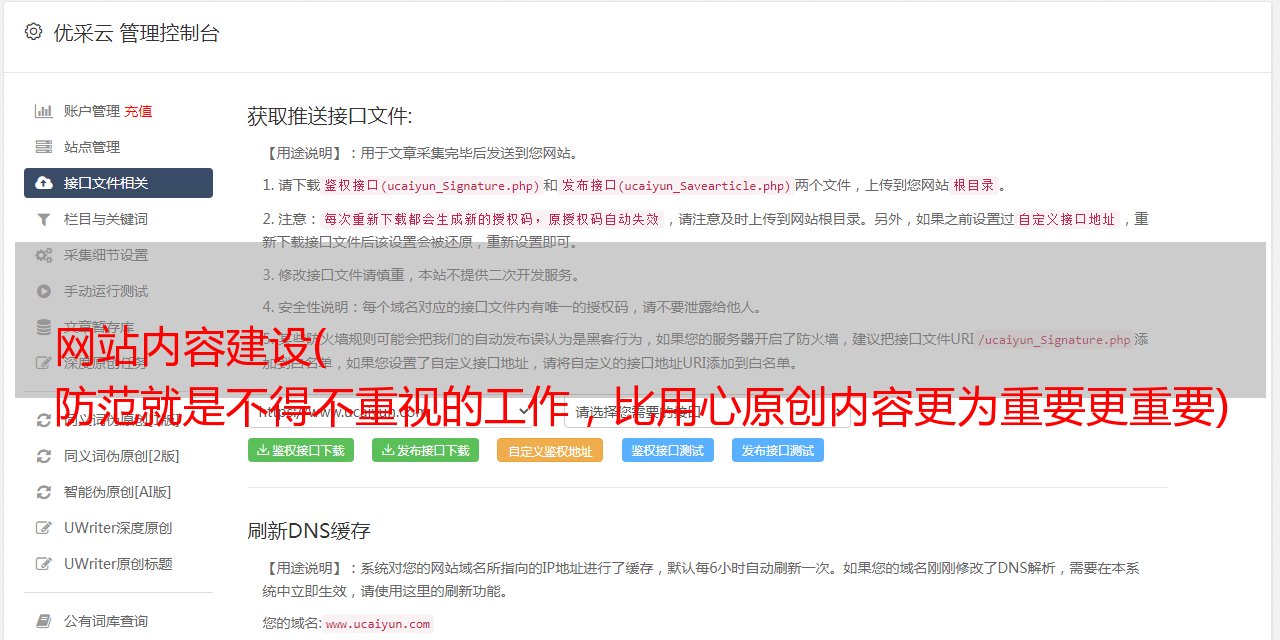Click the 获取推送接口文件 heading
Image resolution: width=1280 pixels, height=640 pixels.
pyautogui.click(x=330, y=116)
